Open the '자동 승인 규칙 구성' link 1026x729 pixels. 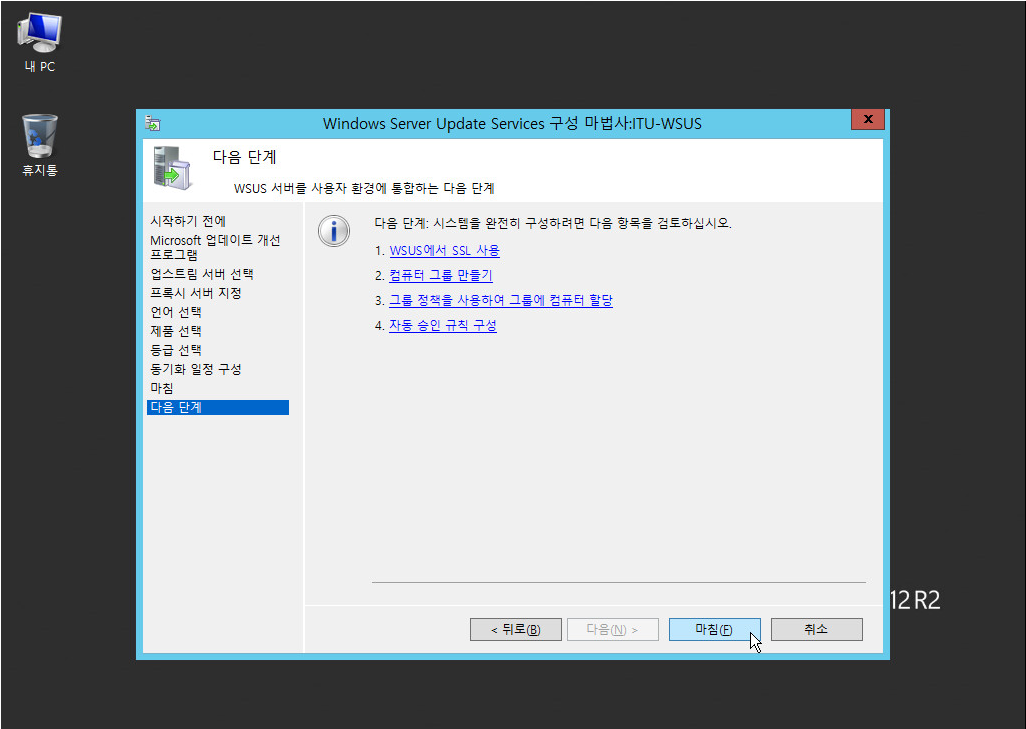pos(442,326)
